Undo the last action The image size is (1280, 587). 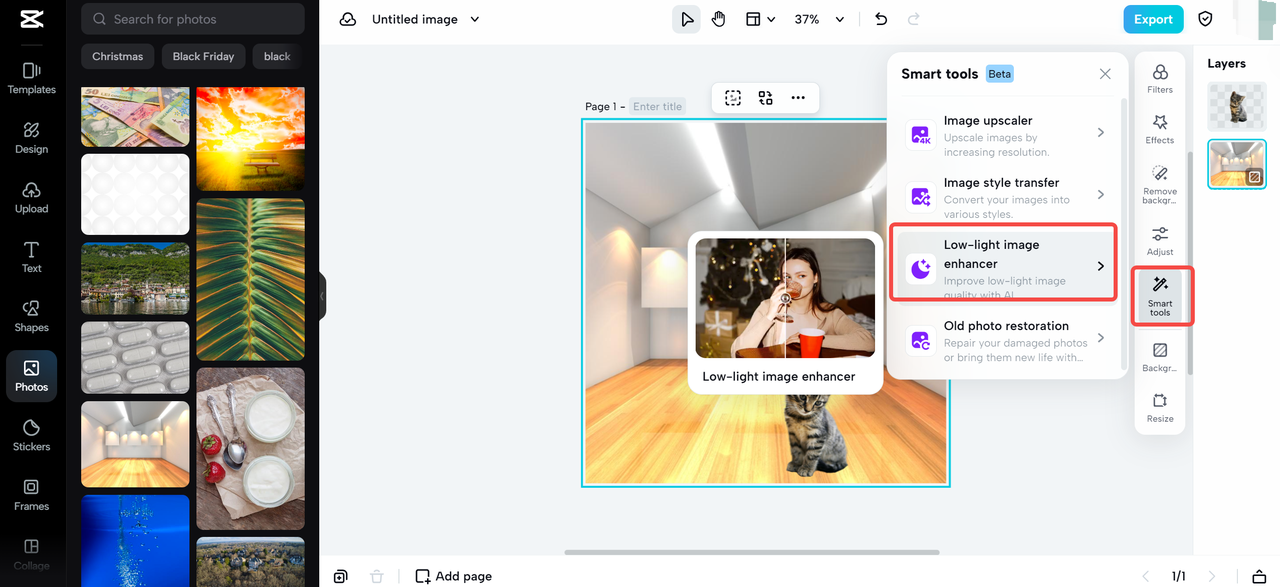point(880,19)
